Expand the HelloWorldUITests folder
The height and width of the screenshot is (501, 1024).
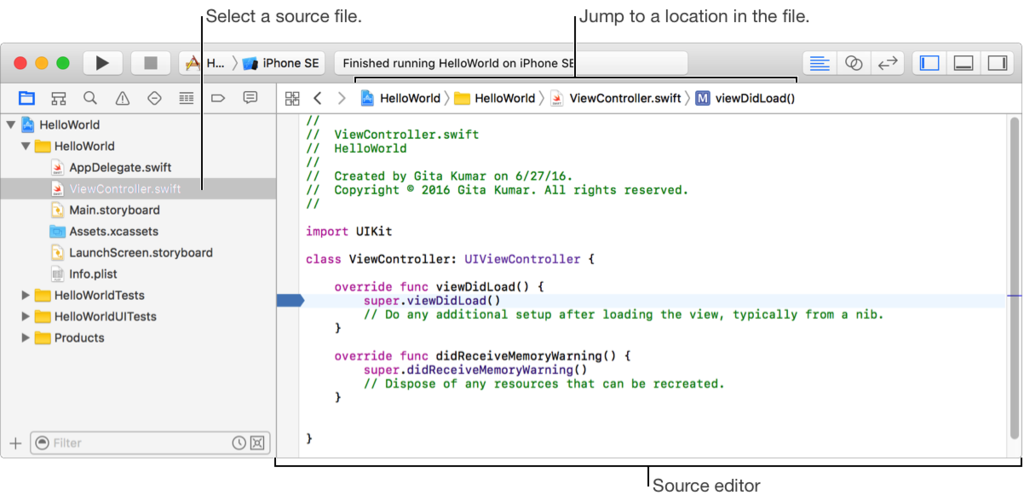tap(25, 317)
